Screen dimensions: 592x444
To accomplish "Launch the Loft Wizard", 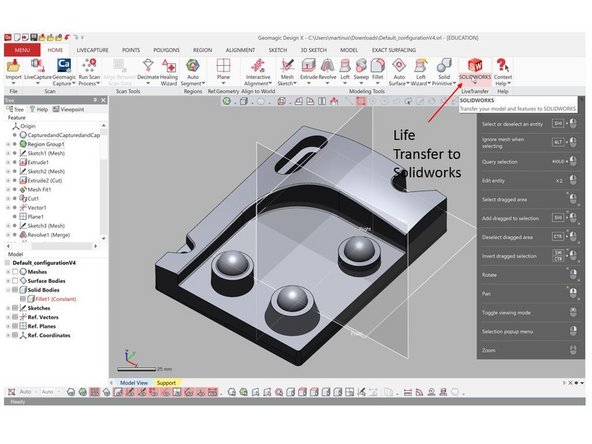I will click(421, 66).
